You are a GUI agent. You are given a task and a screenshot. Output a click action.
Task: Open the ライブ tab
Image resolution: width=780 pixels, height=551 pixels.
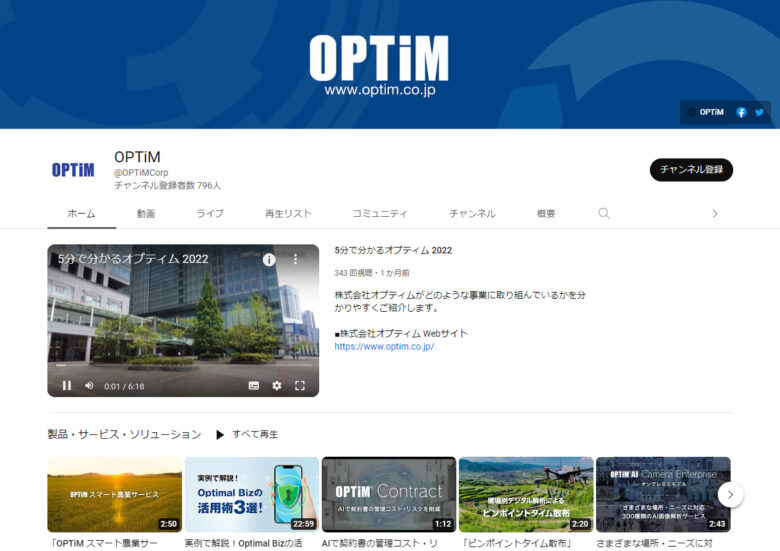point(210,214)
